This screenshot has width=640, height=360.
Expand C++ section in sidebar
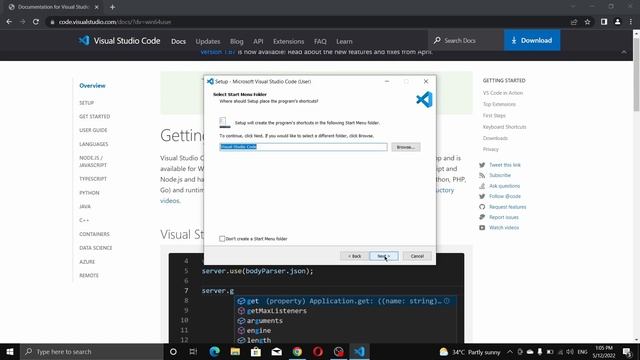(84, 220)
